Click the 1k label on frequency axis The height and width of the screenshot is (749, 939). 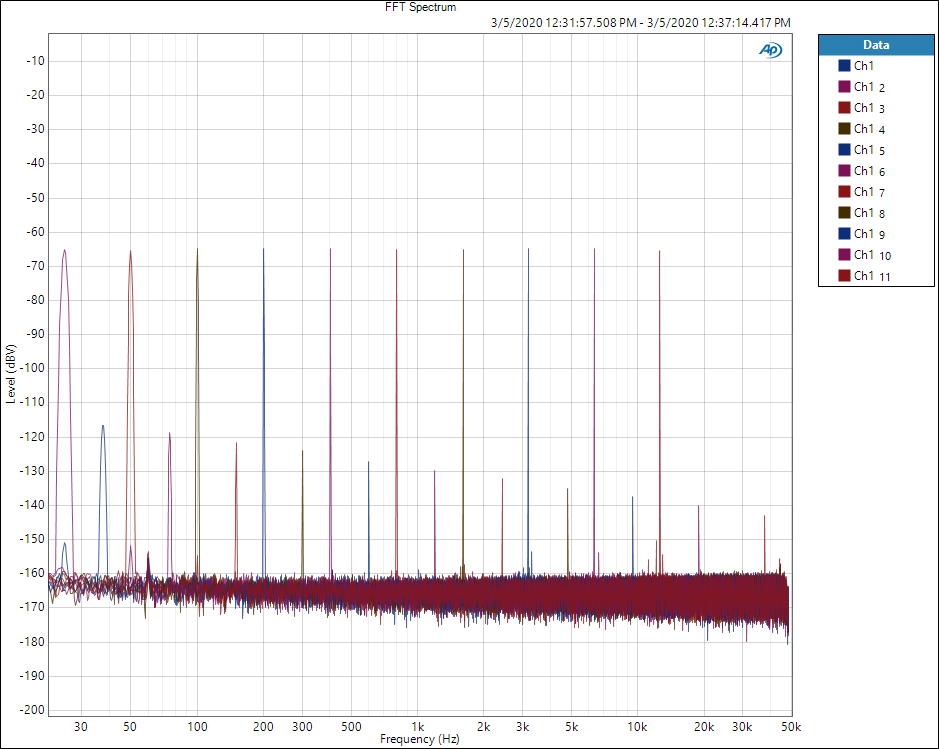click(x=417, y=726)
